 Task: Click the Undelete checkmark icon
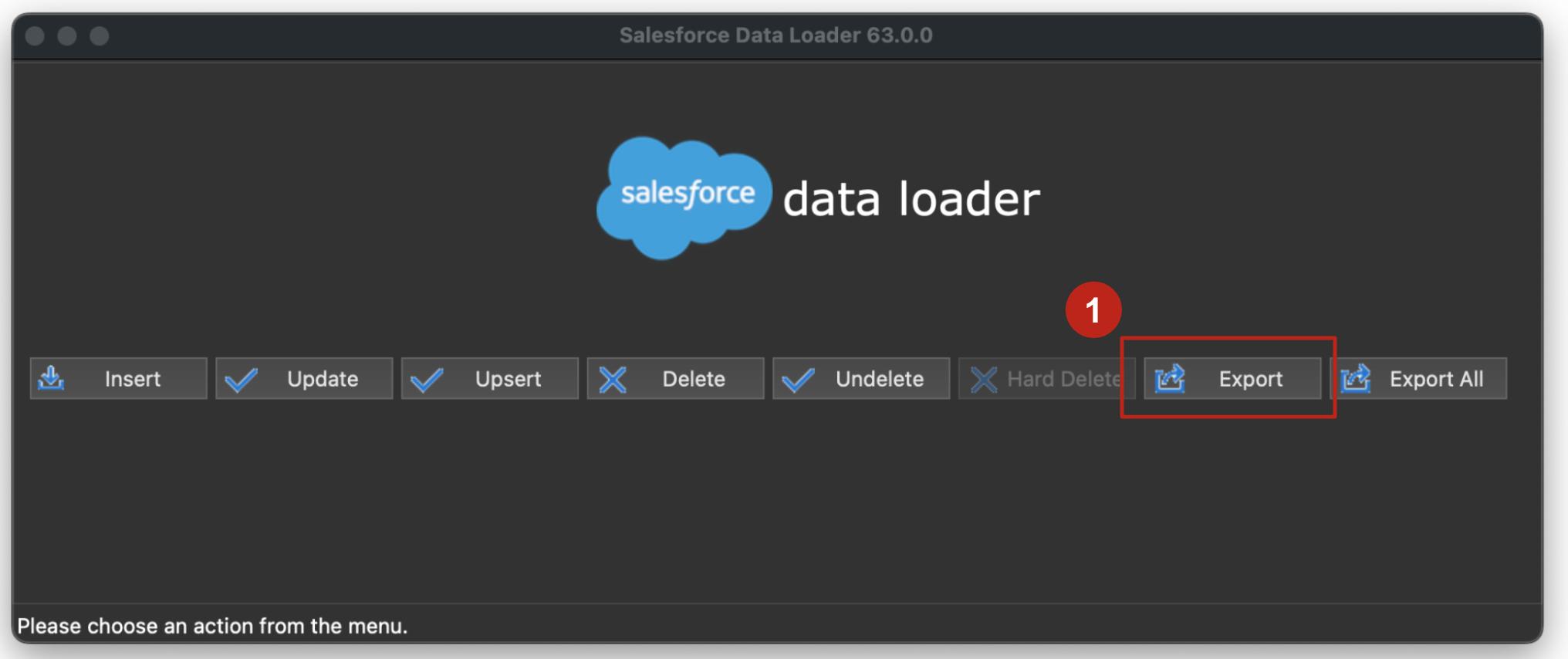point(798,380)
